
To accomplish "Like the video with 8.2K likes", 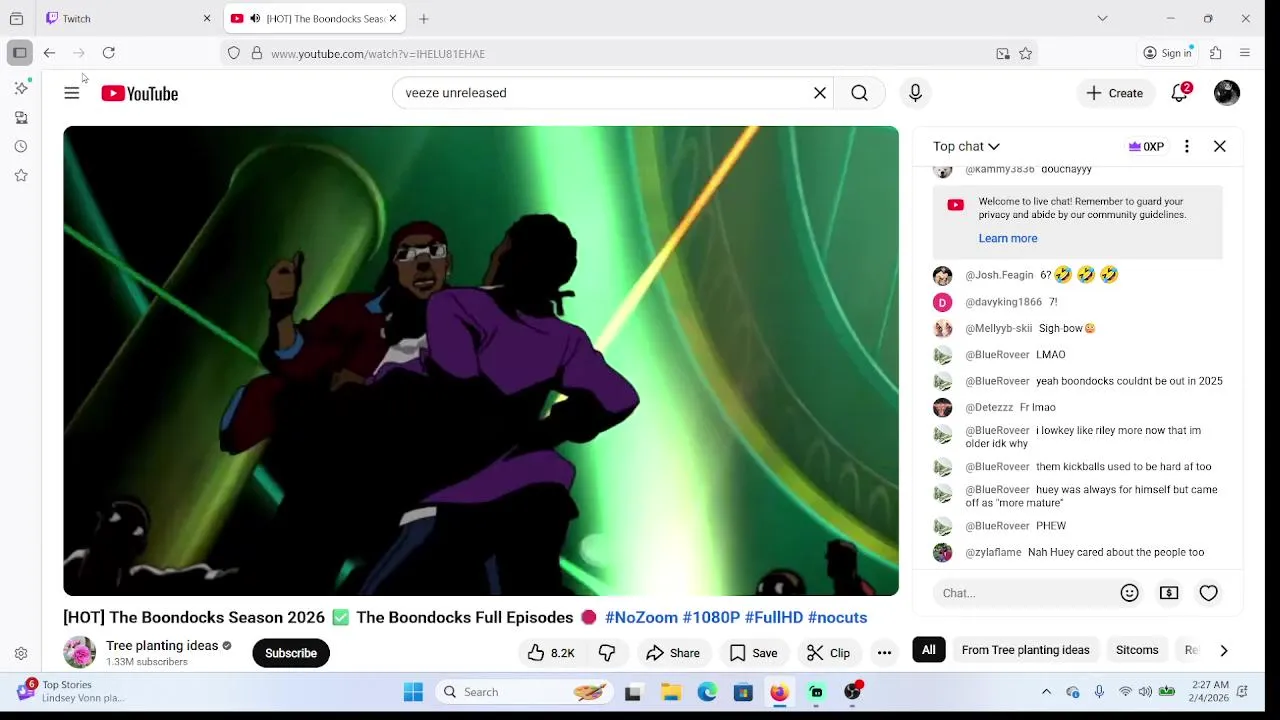I will [551, 653].
